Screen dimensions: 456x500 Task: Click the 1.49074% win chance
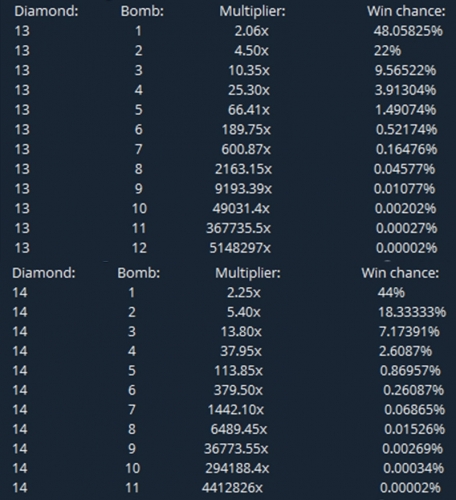coord(406,110)
